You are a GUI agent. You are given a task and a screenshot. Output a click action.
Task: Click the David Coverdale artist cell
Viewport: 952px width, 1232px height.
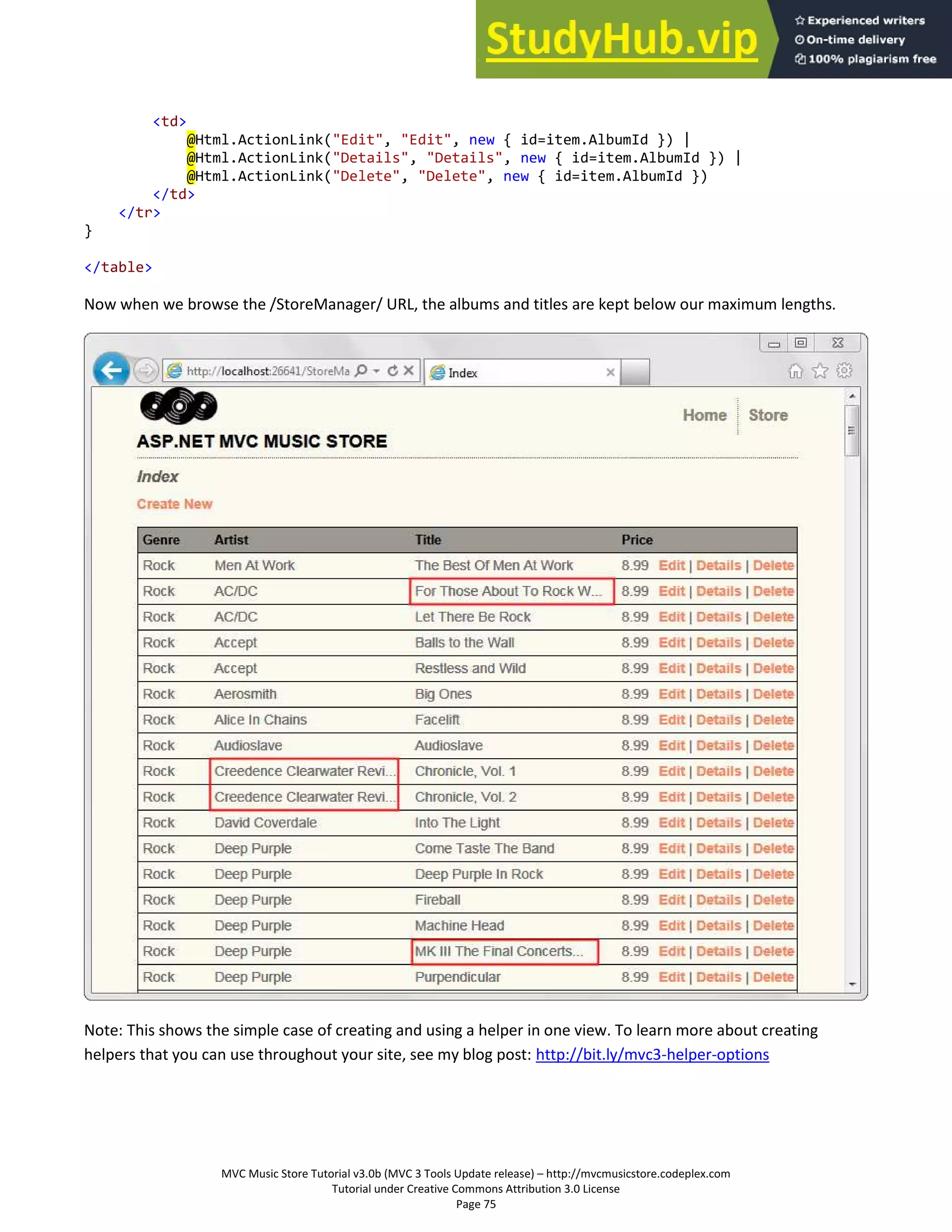265,822
